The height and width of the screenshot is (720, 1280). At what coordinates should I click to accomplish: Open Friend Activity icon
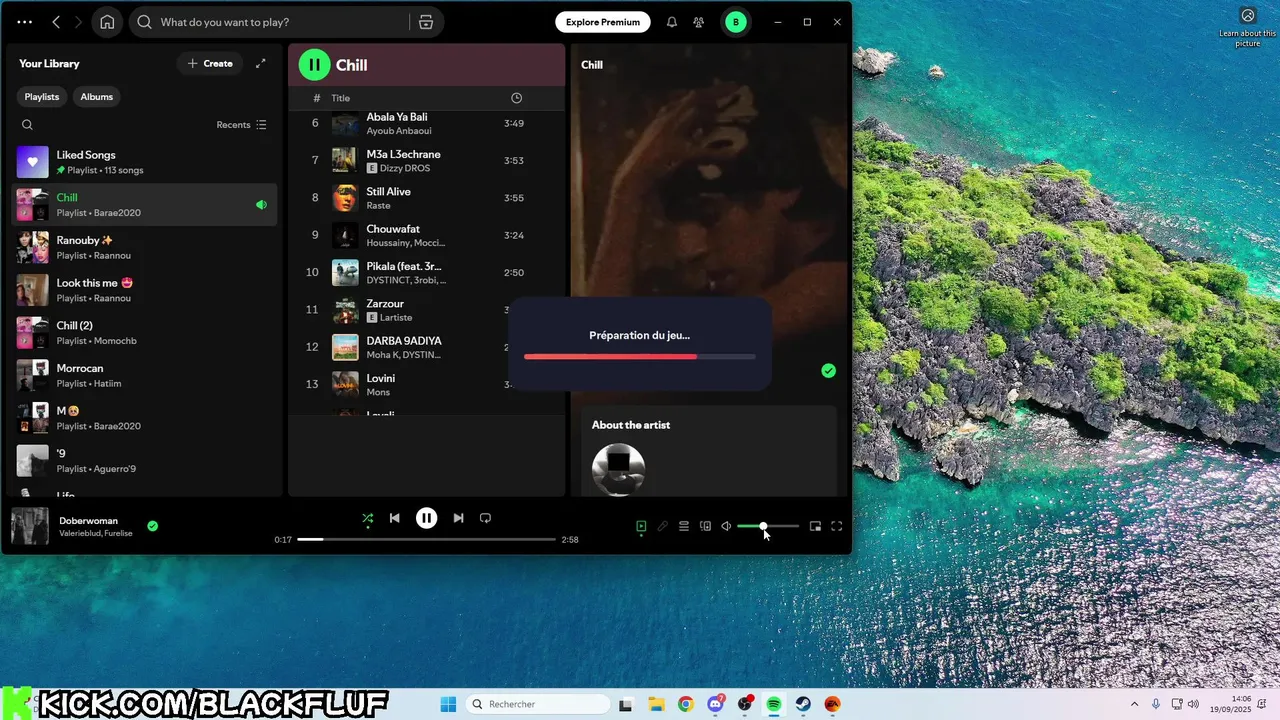(x=699, y=22)
